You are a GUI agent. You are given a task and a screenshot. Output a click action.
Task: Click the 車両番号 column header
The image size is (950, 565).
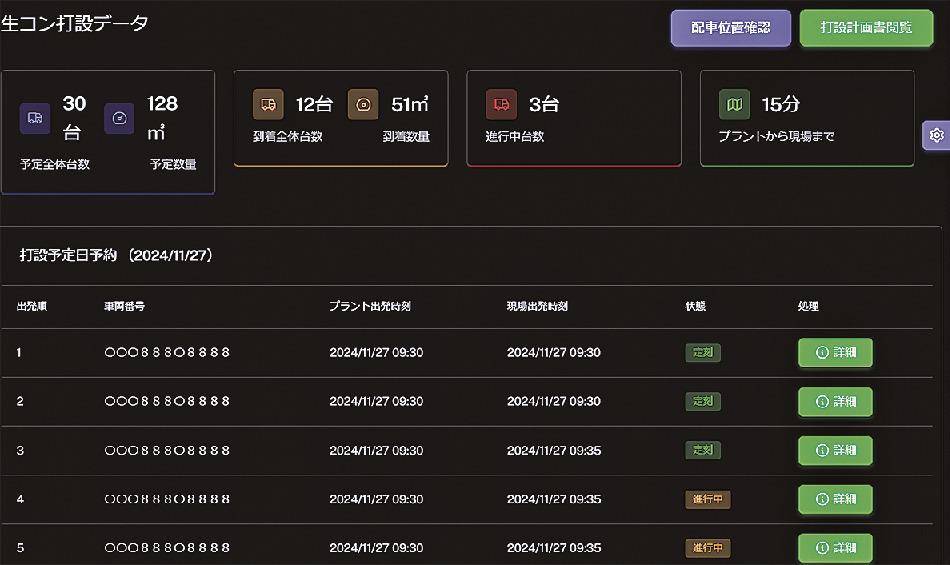pyautogui.click(x=124, y=306)
